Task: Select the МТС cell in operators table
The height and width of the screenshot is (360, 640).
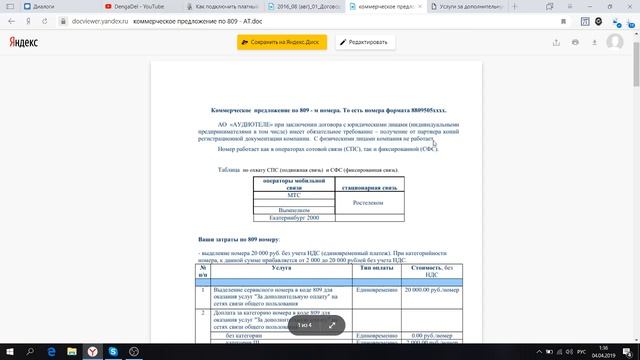Action: coord(294,195)
